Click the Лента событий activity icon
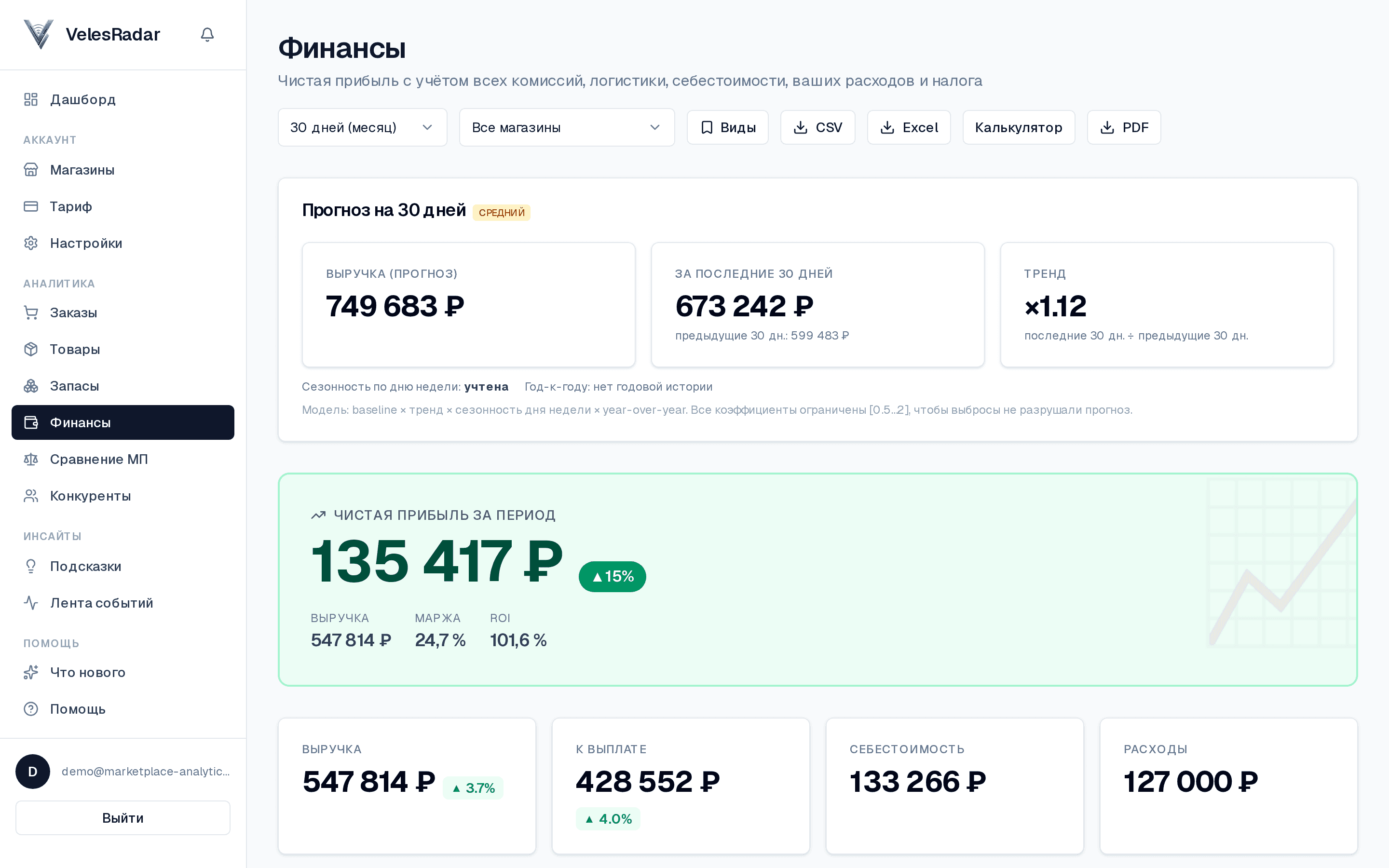 coord(31,603)
